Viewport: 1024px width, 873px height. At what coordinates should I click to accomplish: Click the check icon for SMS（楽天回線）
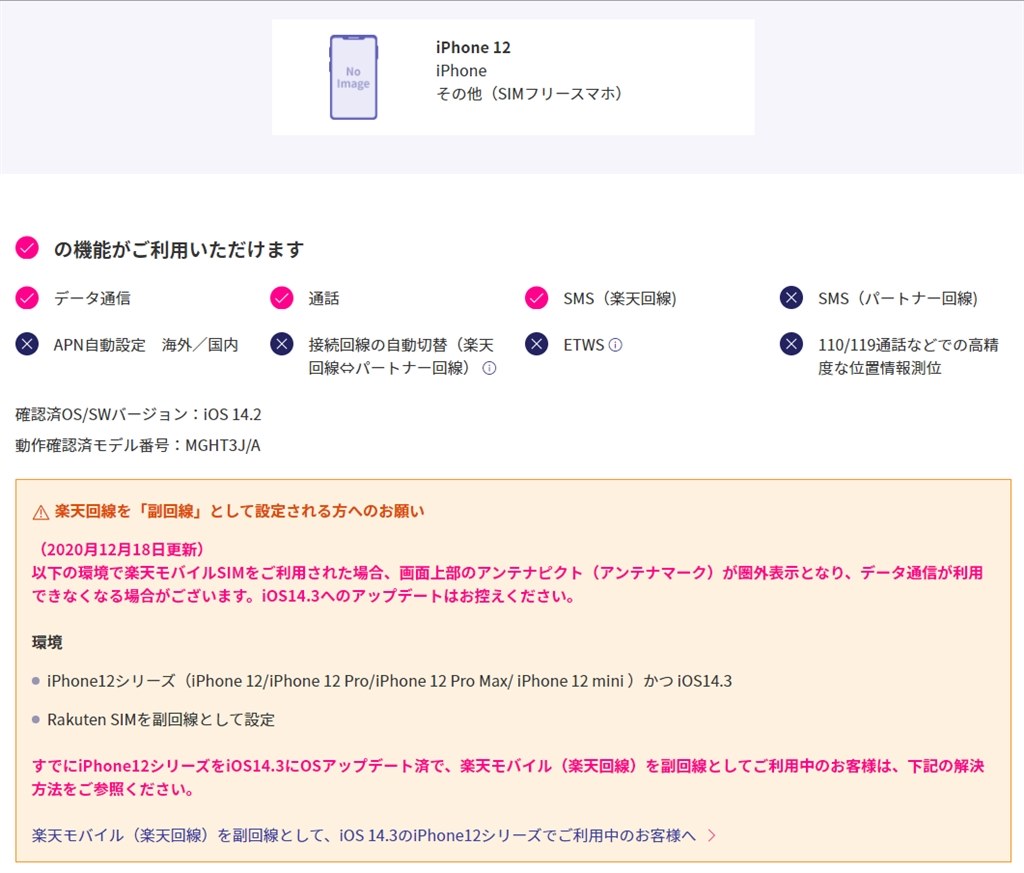536,298
